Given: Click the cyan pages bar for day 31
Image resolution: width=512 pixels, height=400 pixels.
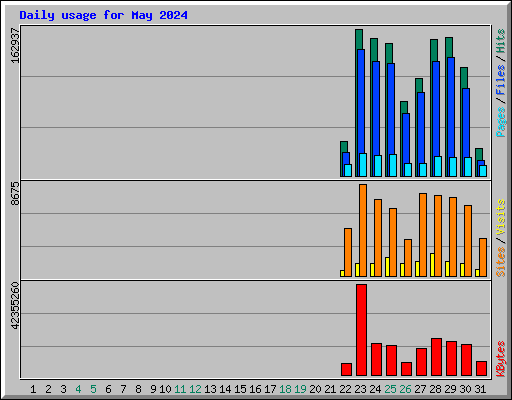Looking at the screenshot, I should pyautogui.click(x=483, y=171).
